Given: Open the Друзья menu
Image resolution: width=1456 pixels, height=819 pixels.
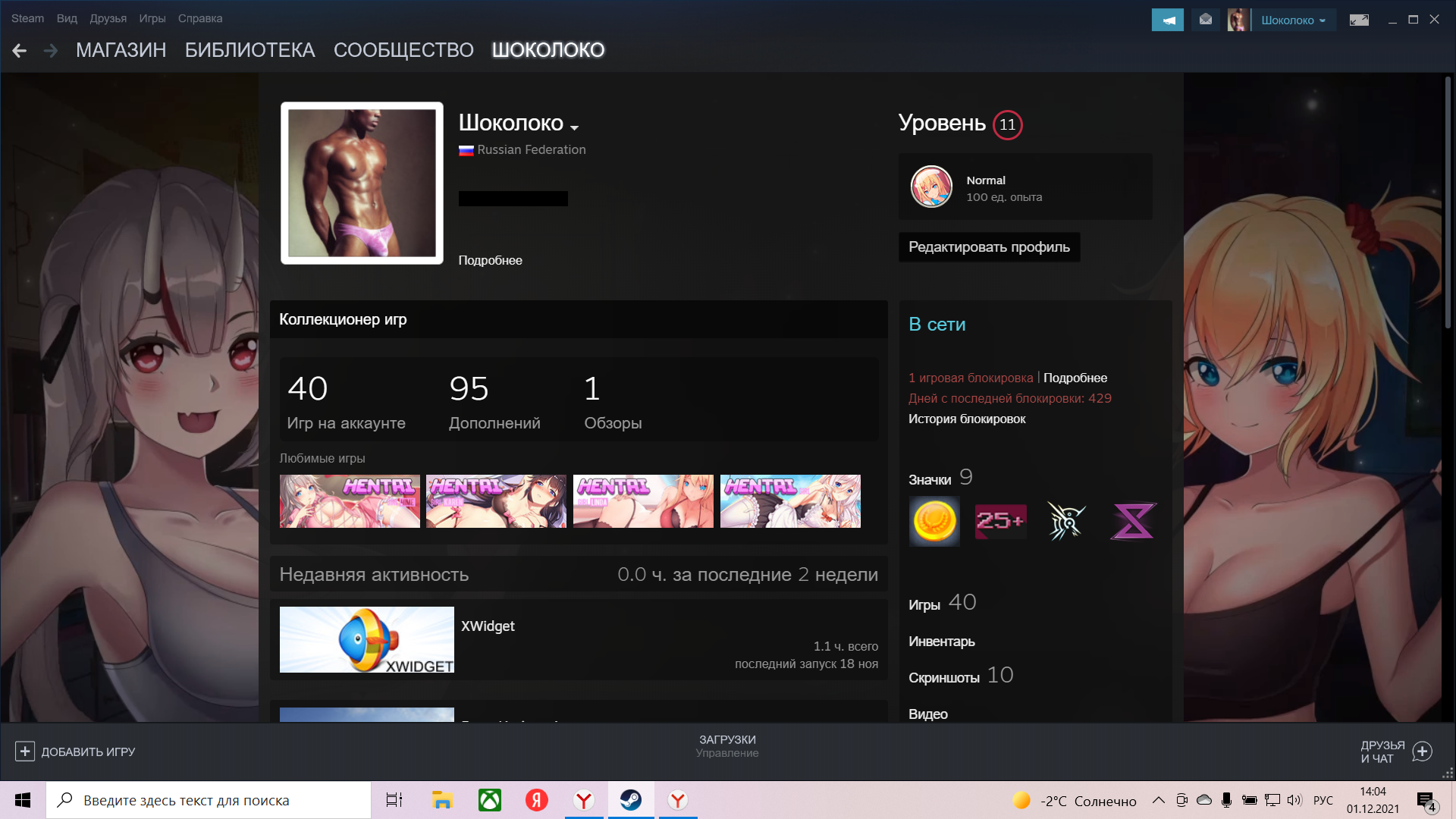Looking at the screenshot, I should (108, 18).
